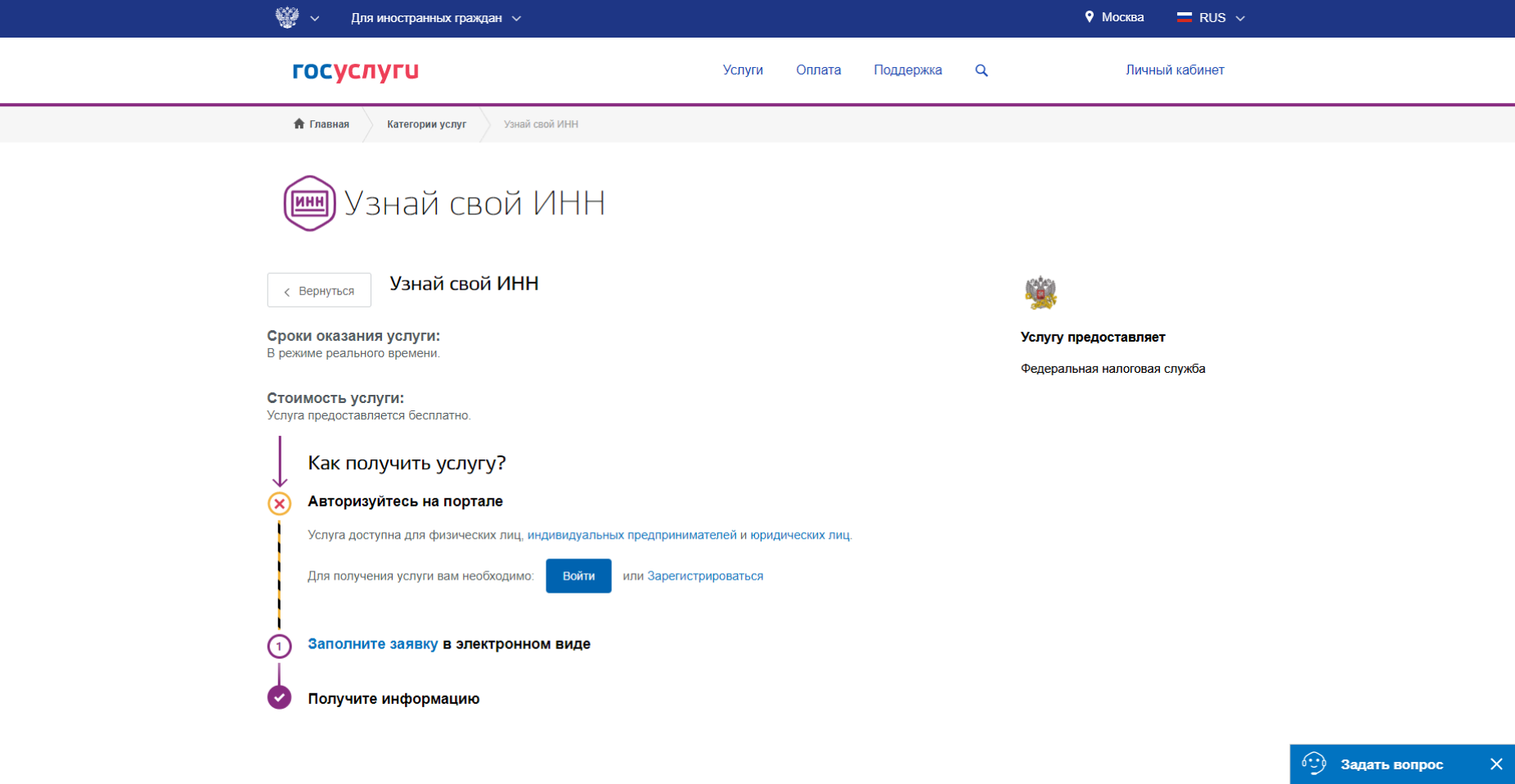Close the 'Задать вопрос' widget
Viewport: 1515px width, 784px height.
[1496, 764]
